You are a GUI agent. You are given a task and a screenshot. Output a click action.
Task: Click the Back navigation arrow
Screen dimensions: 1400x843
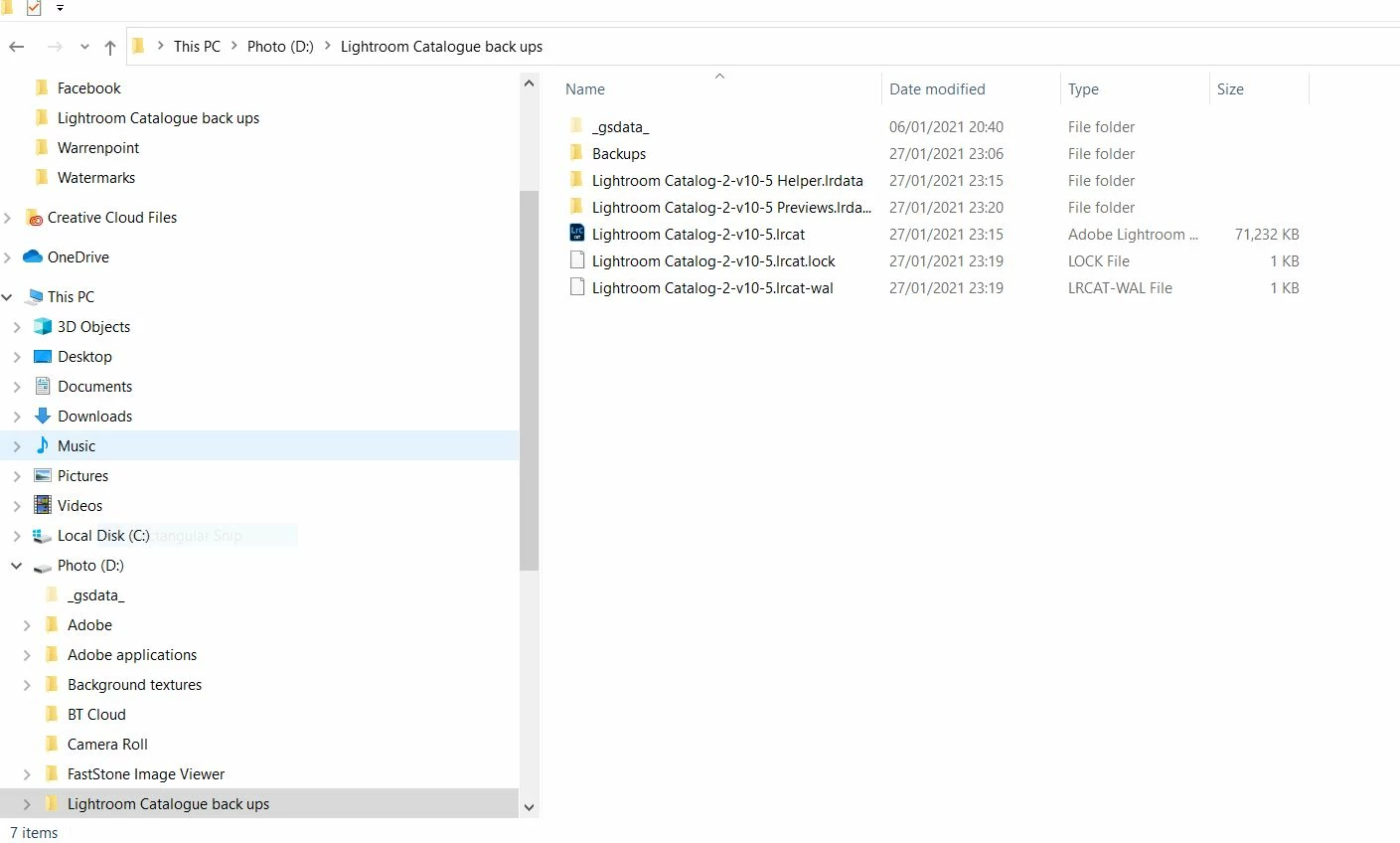tap(17, 47)
